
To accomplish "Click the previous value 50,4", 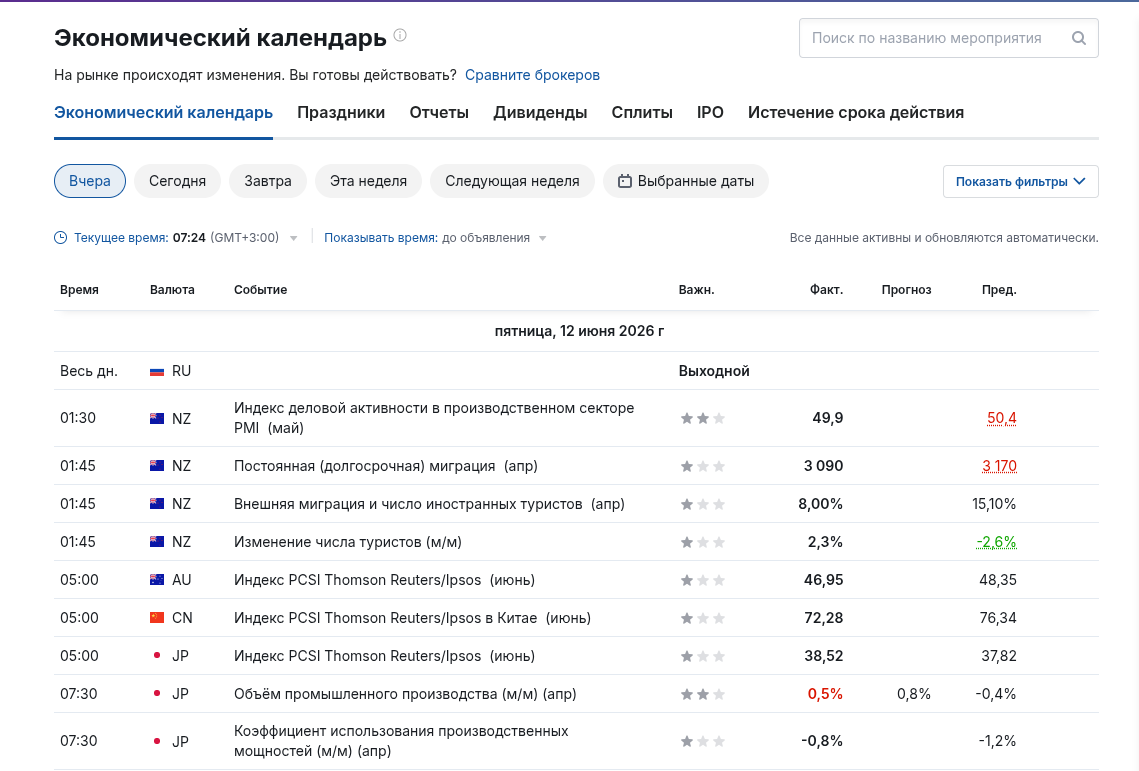I will (x=1002, y=418).
